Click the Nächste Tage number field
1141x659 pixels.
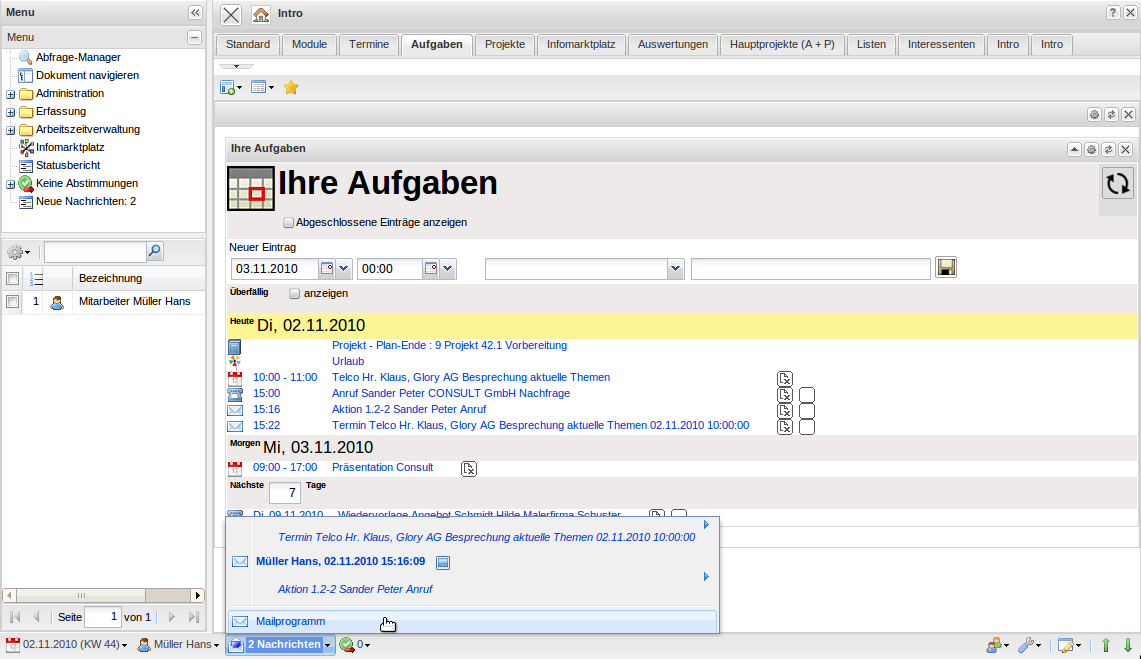pyautogui.click(x=284, y=493)
